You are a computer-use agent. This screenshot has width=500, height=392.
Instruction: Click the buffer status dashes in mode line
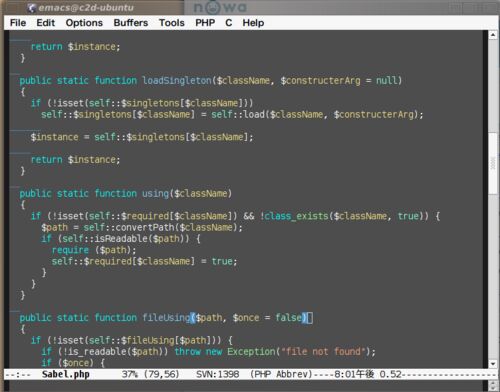coord(18,374)
